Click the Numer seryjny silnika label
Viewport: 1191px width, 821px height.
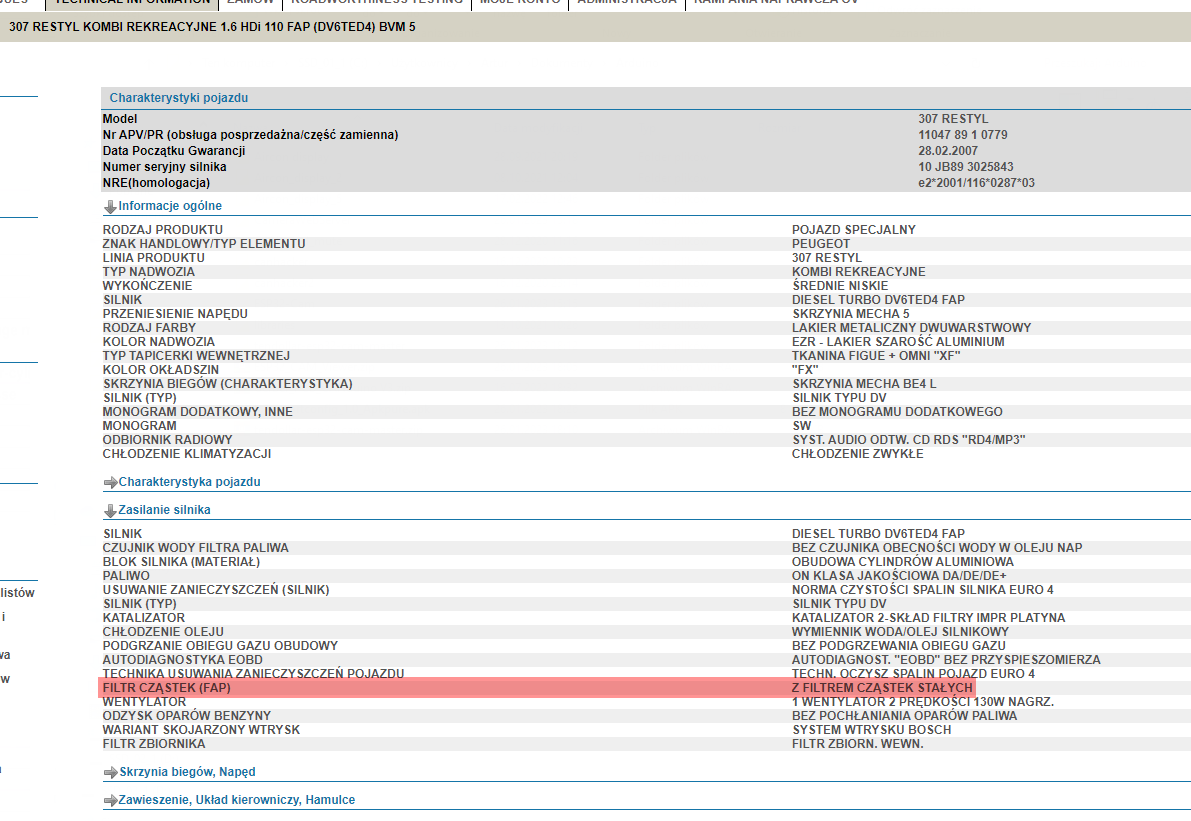tap(164, 167)
